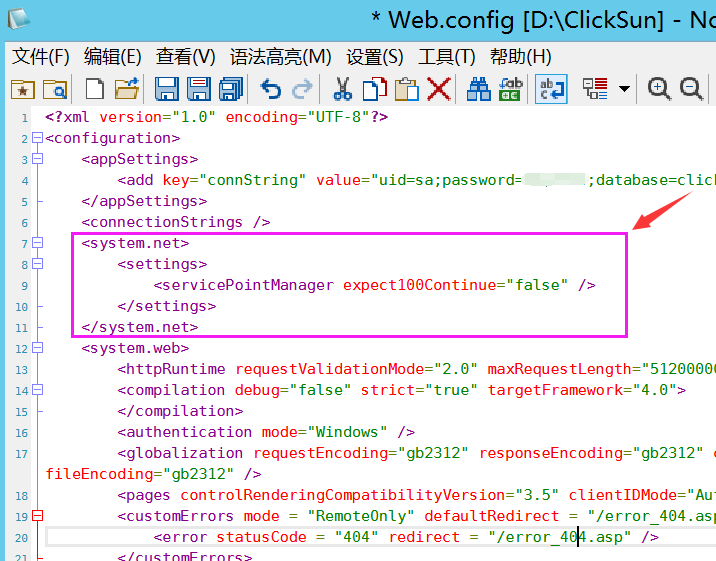Save all open files icon
Image resolution: width=716 pixels, height=561 pixels.
coord(231,89)
